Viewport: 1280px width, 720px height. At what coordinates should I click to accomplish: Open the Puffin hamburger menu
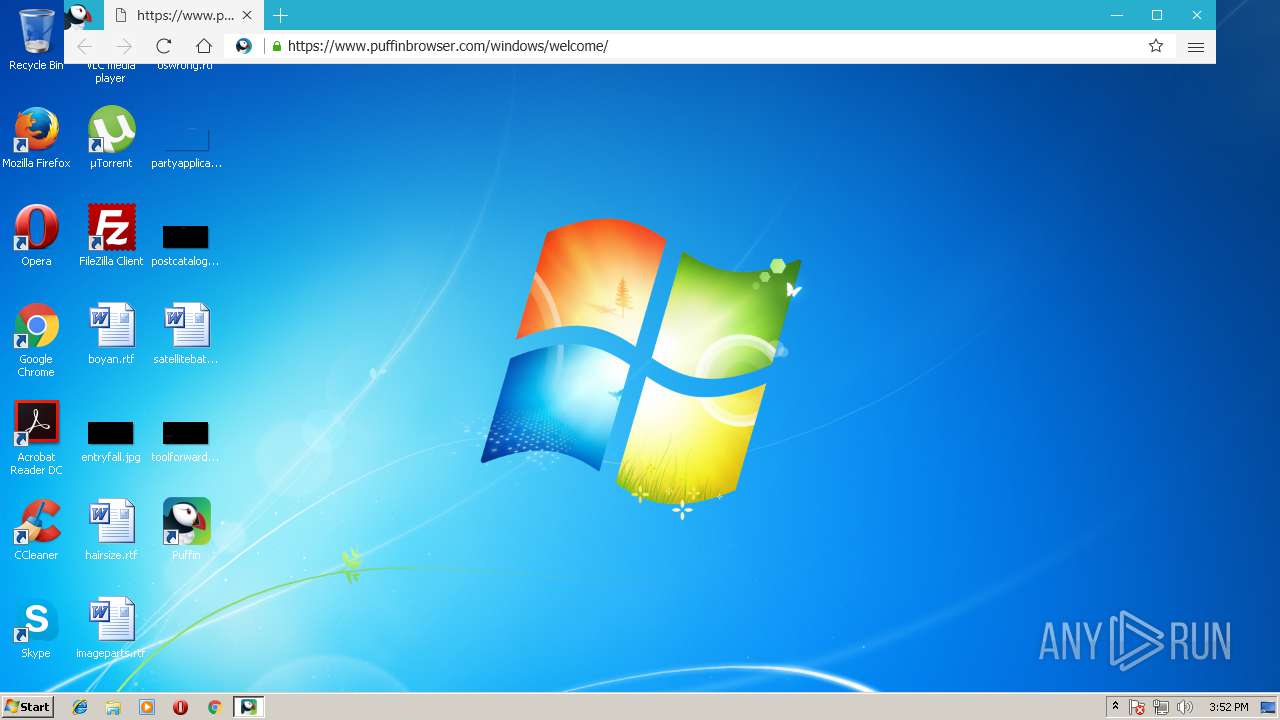click(1195, 47)
